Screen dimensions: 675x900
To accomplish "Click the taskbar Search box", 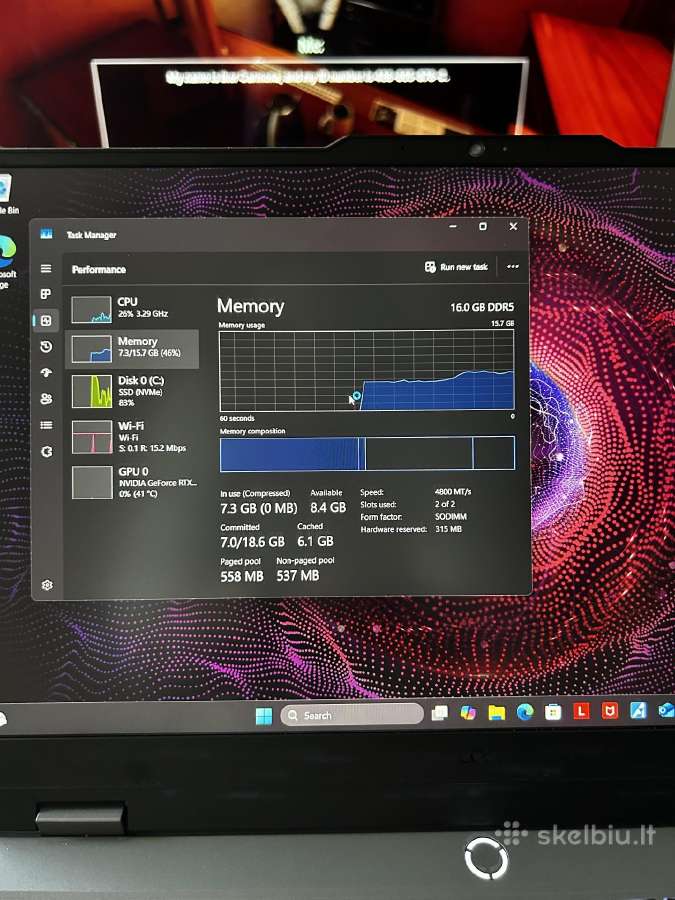I will tap(352, 715).
